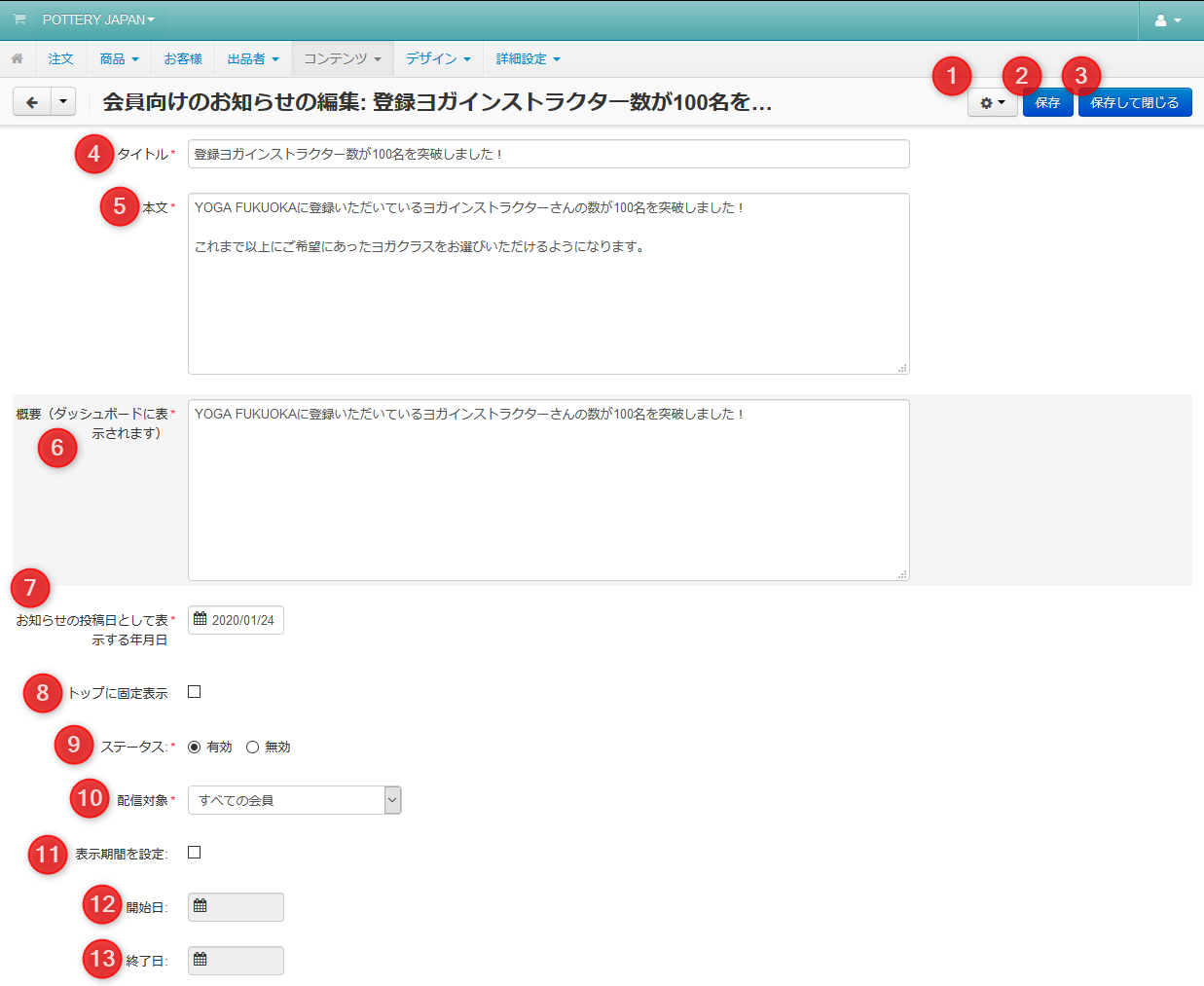Select the 有効 status radio button

[x=195, y=748]
